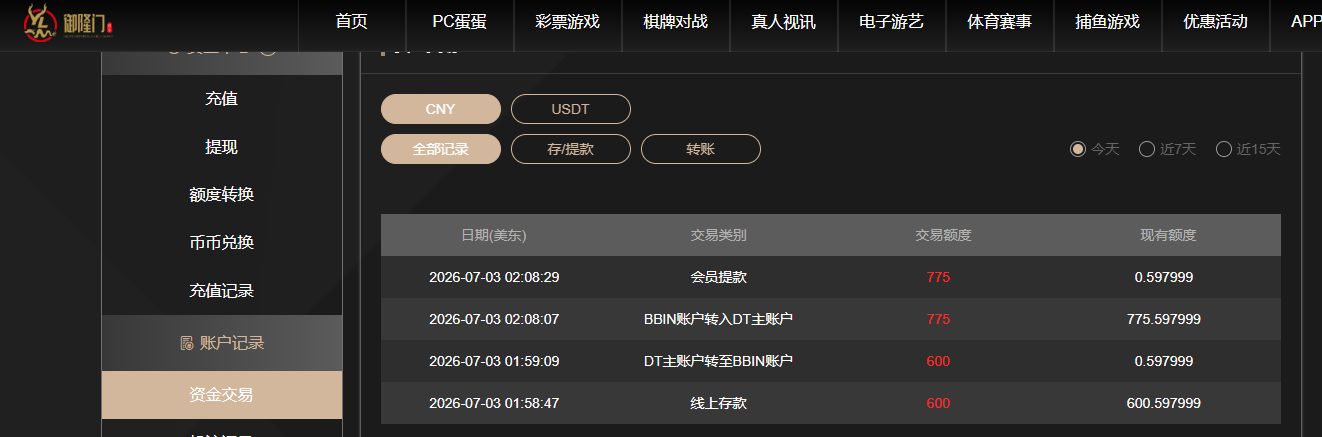1322x437 pixels.
Task: Select 资金交易 in sidebar
Action: coord(222,395)
